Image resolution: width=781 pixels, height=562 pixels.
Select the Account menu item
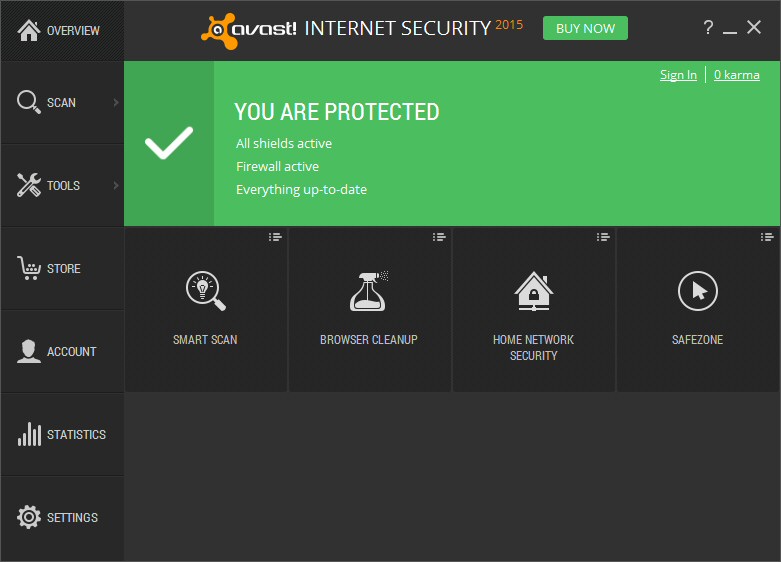(61, 351)
